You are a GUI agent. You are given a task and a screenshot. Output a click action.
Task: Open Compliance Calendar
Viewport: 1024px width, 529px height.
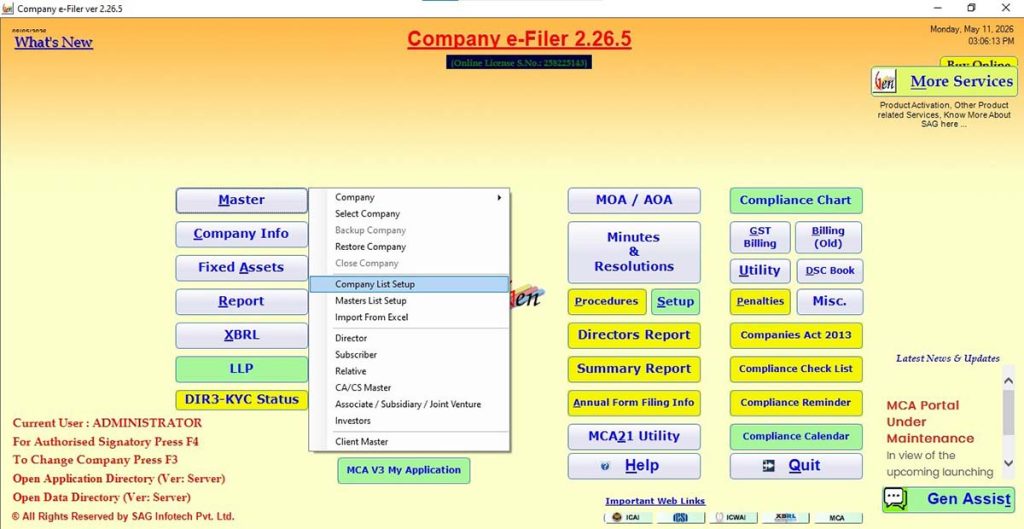coord(796,436)
